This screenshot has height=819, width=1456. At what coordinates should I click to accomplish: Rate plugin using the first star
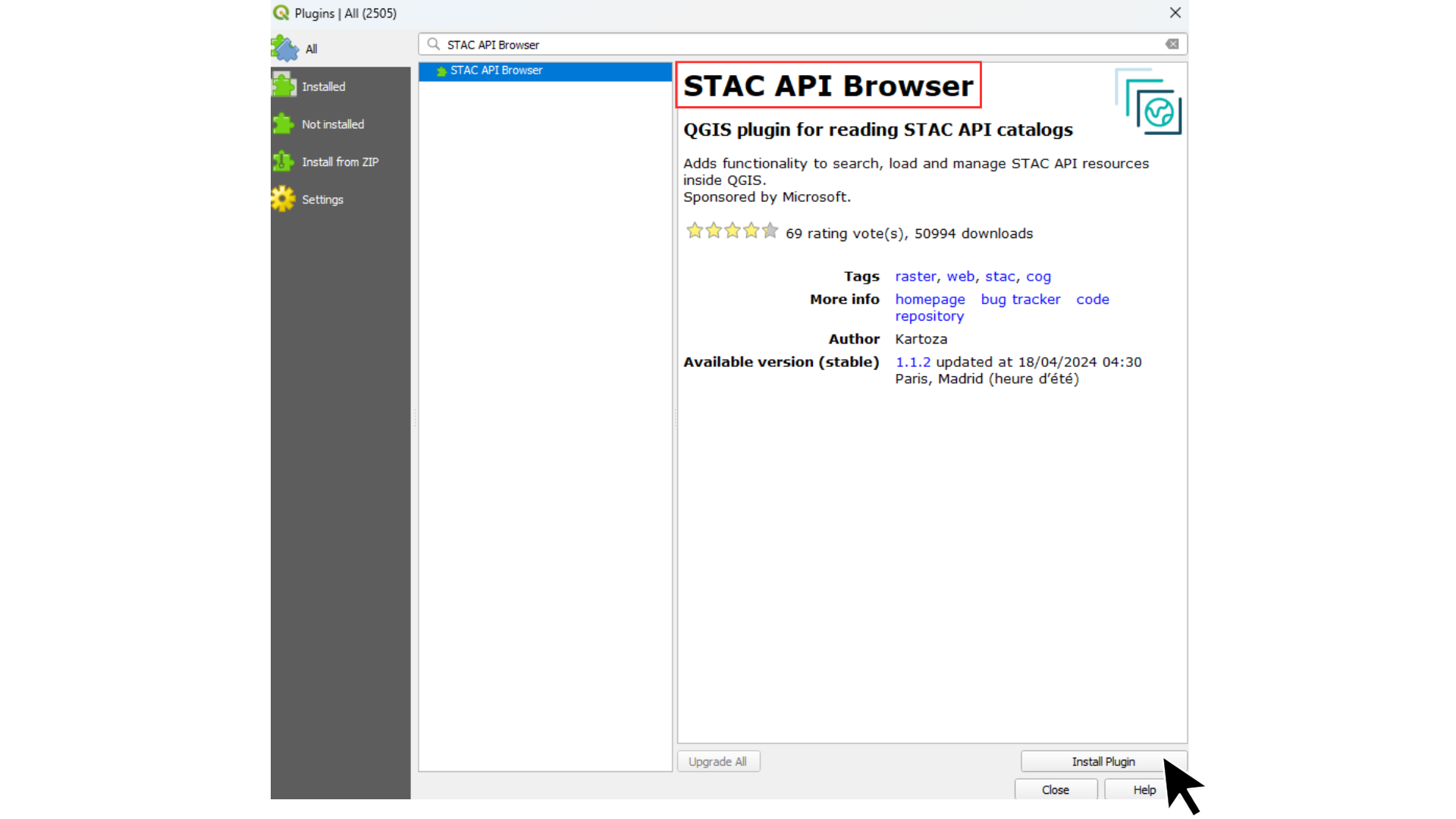click(695, 231)
